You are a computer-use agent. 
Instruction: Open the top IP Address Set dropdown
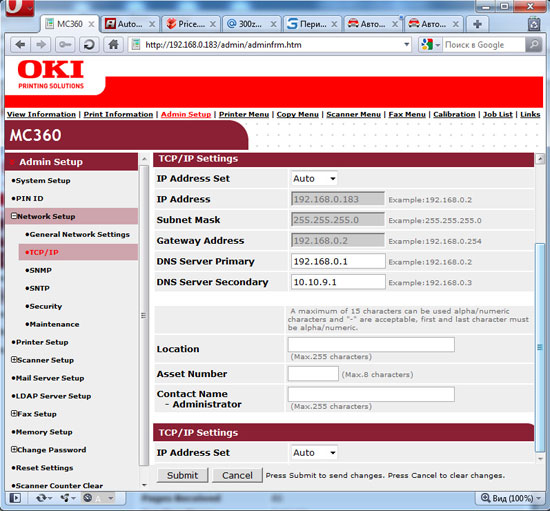click(314, 179)
